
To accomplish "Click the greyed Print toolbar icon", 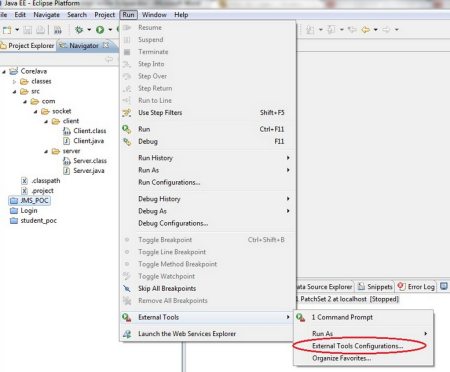I will click(40, 30).
